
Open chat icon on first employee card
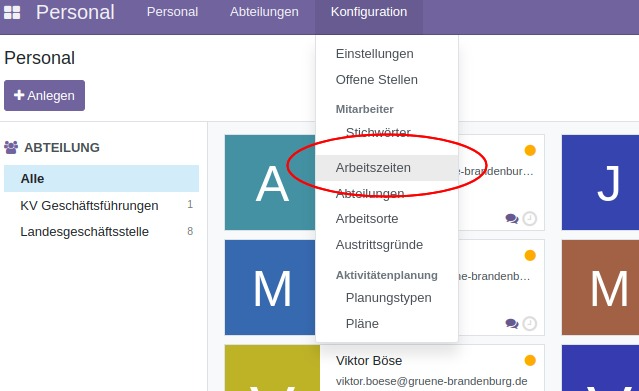(512, 219)
